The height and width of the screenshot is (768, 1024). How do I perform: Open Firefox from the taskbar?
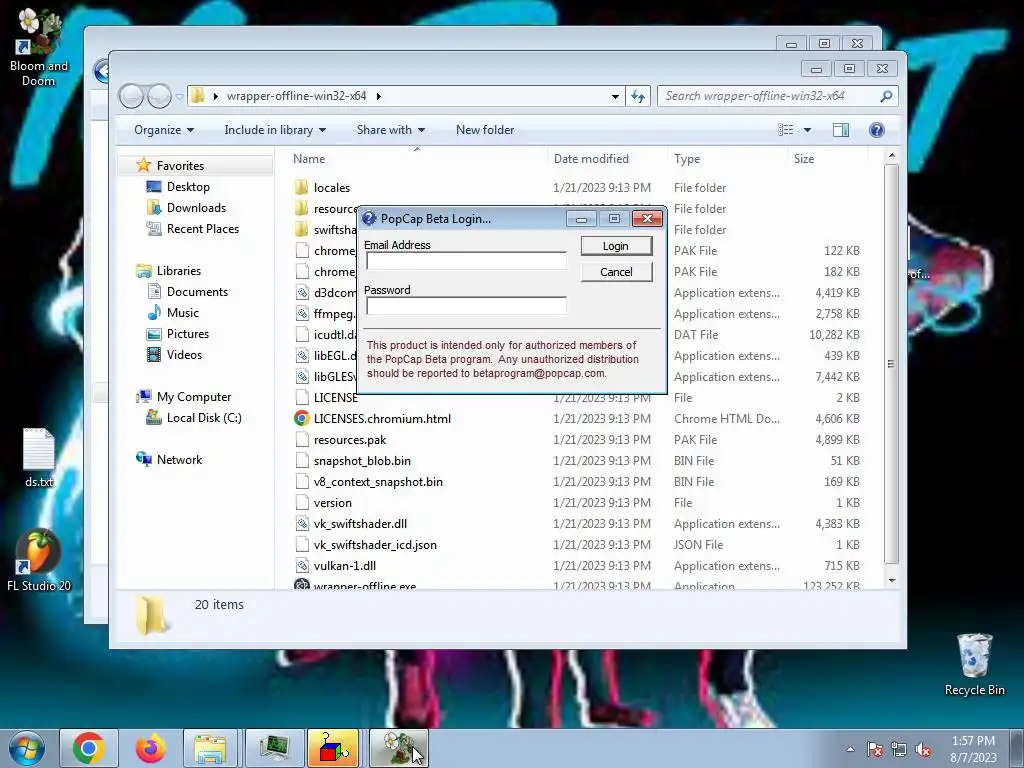pyautogui.click(x=151, y=748)
